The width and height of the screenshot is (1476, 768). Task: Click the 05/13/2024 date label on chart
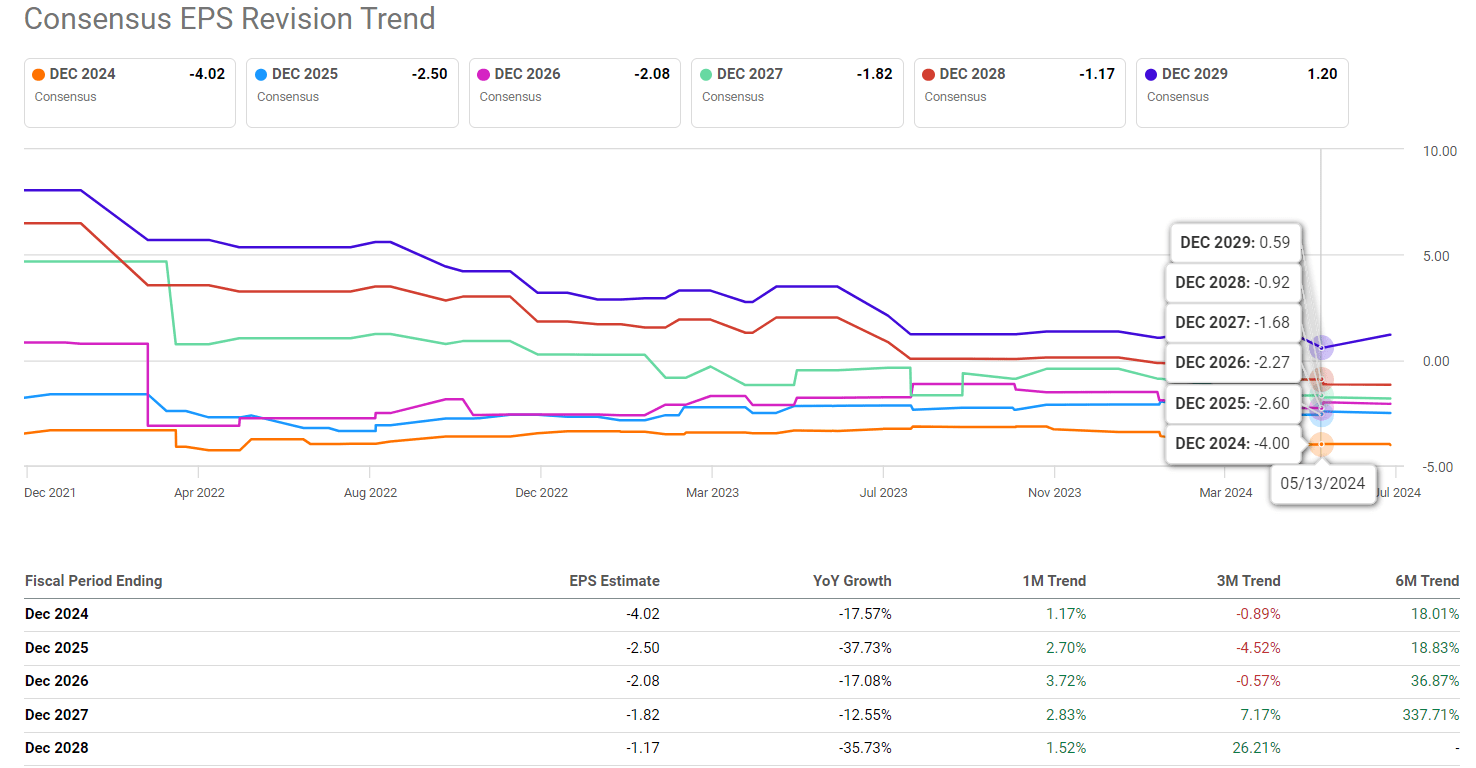(x=1322, y=484)
